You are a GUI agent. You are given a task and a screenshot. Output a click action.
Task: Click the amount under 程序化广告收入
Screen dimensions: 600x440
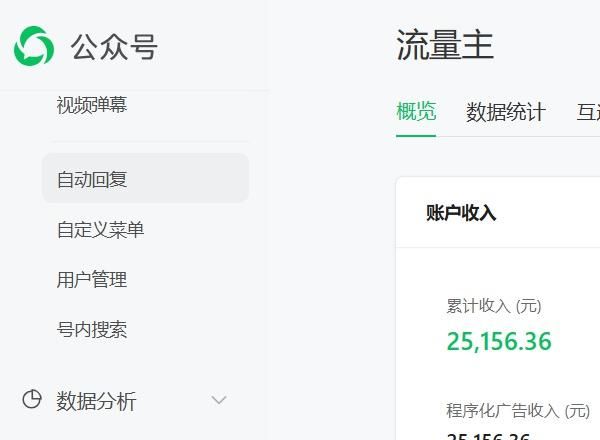488,435
